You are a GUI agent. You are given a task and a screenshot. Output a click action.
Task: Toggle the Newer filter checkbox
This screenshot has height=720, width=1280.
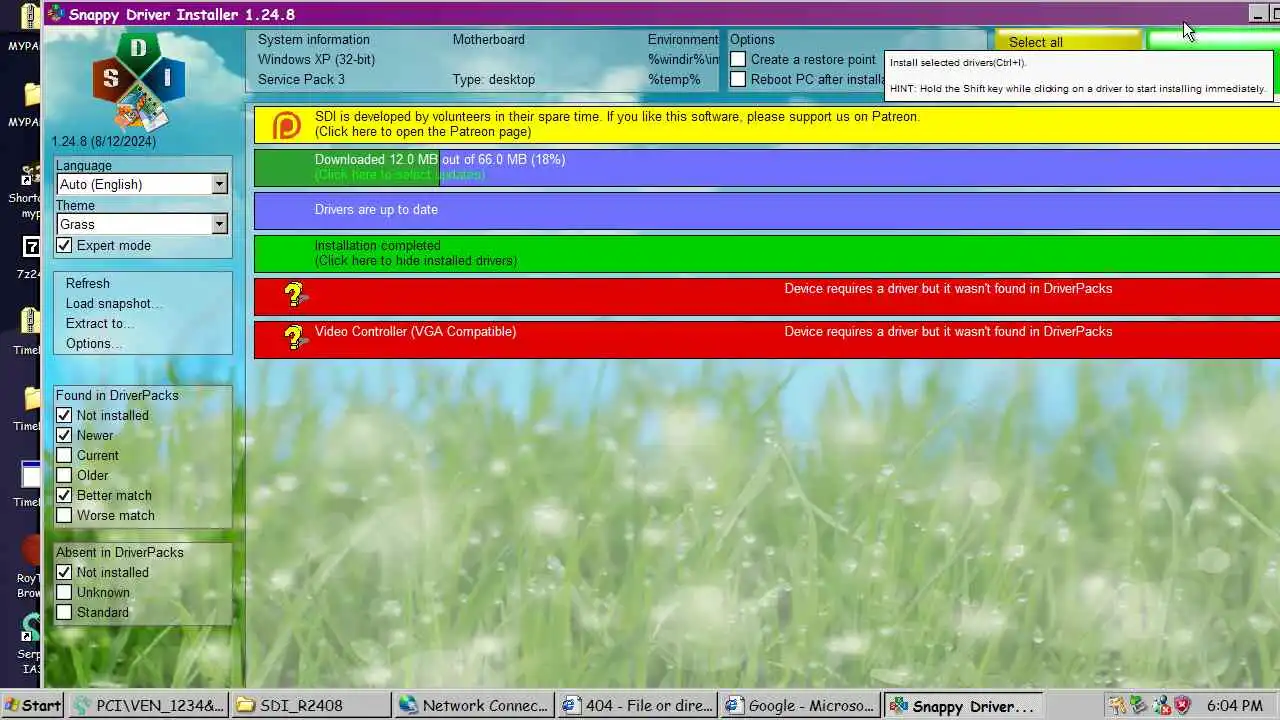coord(64,435)
